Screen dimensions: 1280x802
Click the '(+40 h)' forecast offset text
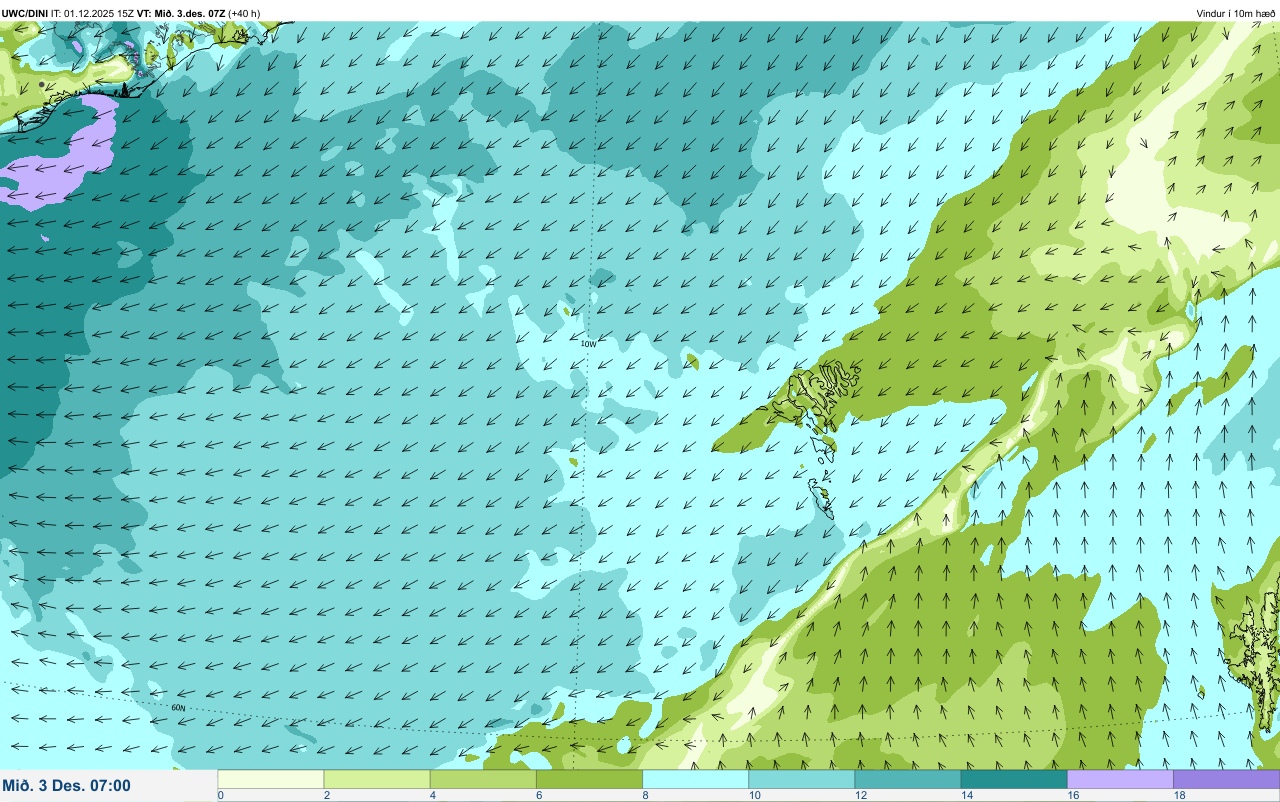click(245, 13)
